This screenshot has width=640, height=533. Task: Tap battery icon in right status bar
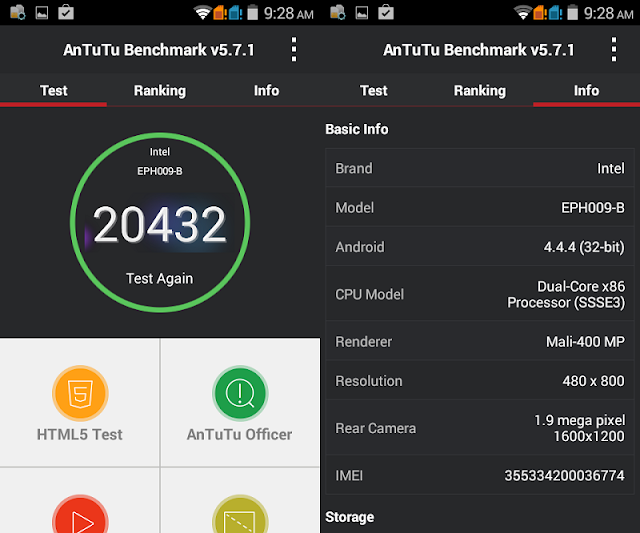573,13
